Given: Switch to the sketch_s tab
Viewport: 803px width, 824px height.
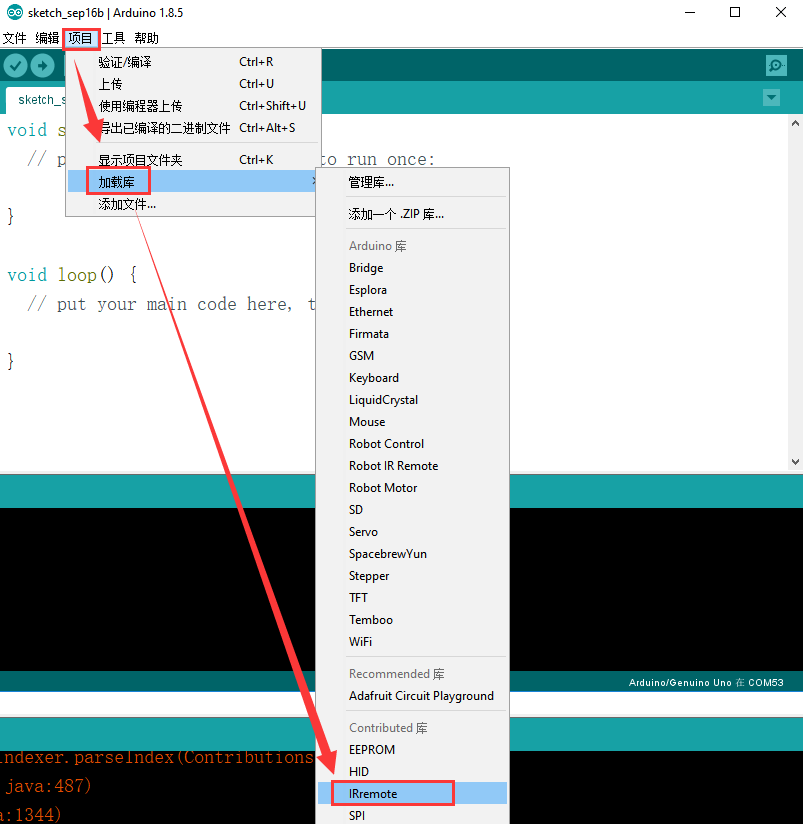Looking at the screenshot, I should [37, 100].
